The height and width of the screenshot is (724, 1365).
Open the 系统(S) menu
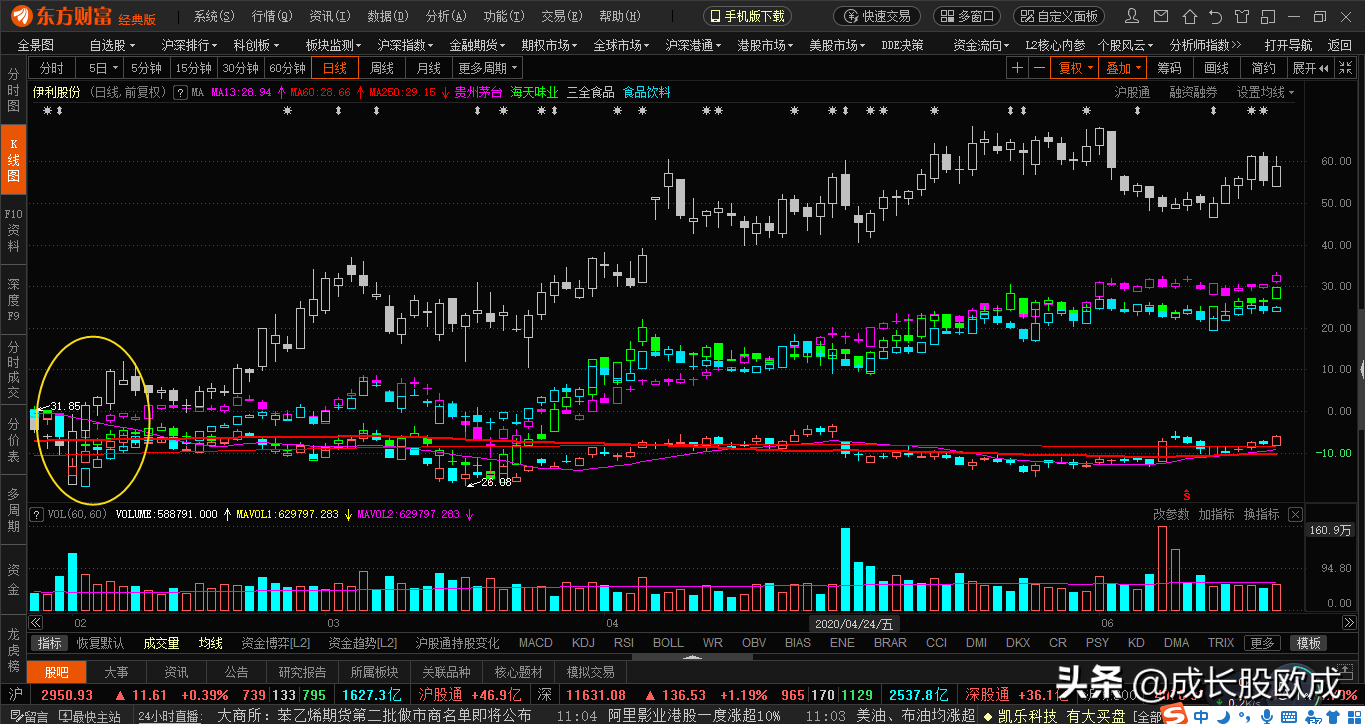[x=214, y=16]
